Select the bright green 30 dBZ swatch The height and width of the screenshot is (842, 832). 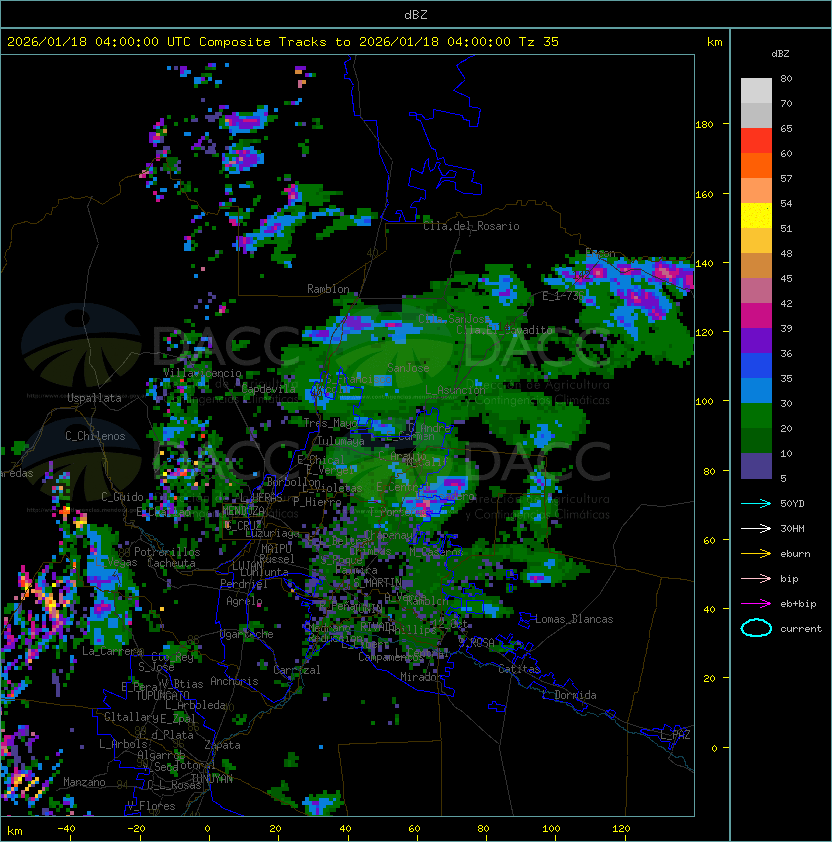pyautogui.click(x=756, y=416)
